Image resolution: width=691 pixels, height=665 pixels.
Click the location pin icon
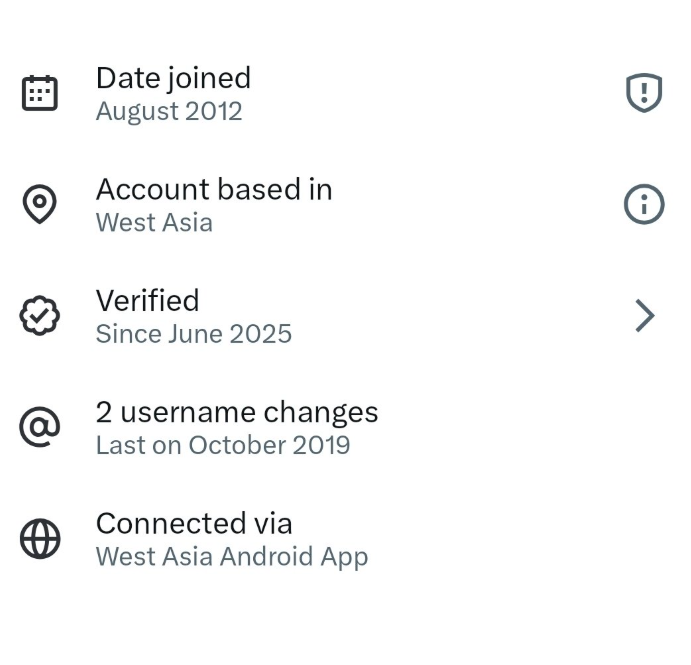point(40,205)
